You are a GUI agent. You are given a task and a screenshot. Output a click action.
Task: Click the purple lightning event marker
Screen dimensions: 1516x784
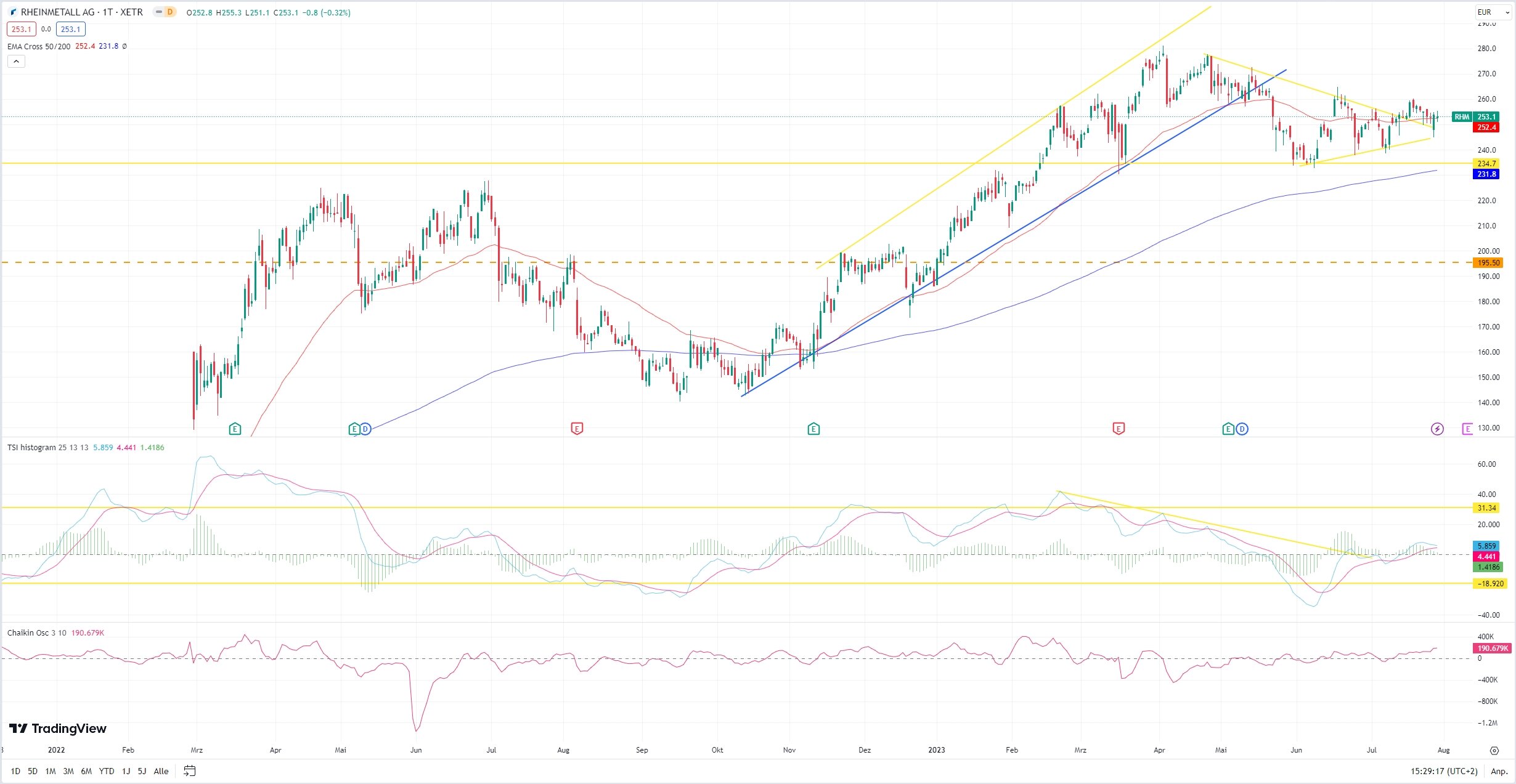1437,429
